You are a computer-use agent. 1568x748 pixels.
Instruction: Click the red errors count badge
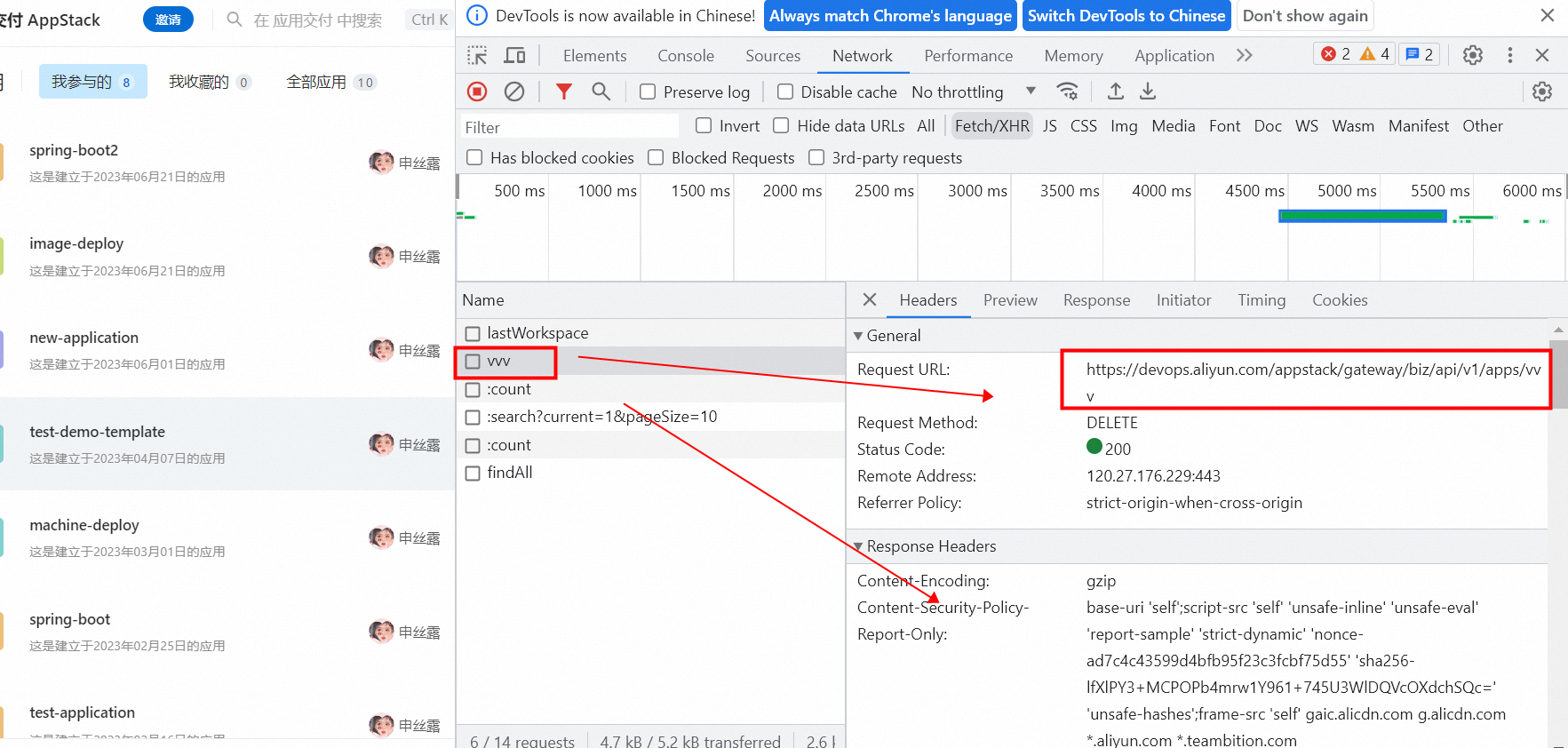[1335, 54]
